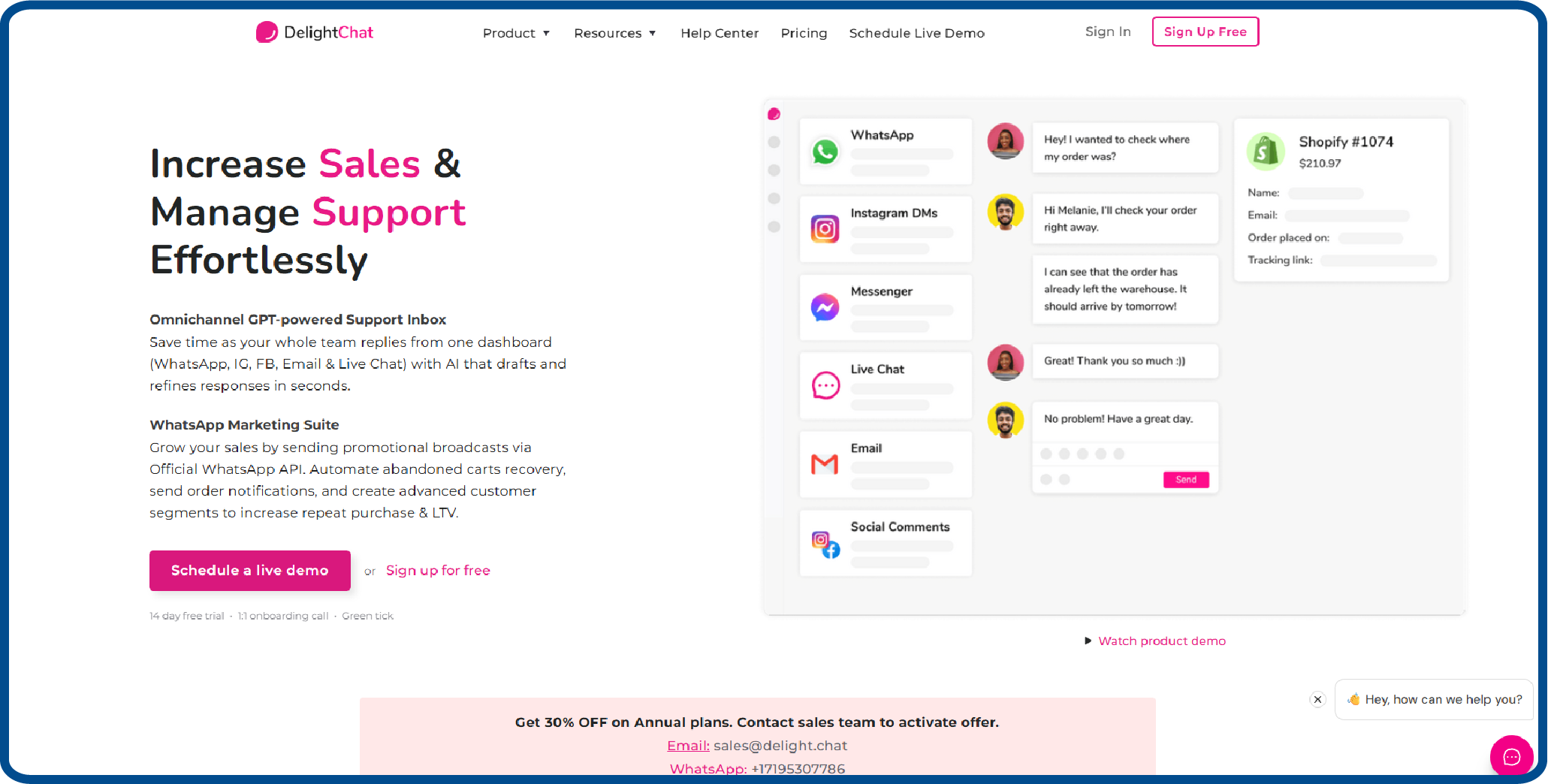The height and width of the screenshot is (784, 1548).
Task: Select the Email channel icon
Action: [825, 464]
